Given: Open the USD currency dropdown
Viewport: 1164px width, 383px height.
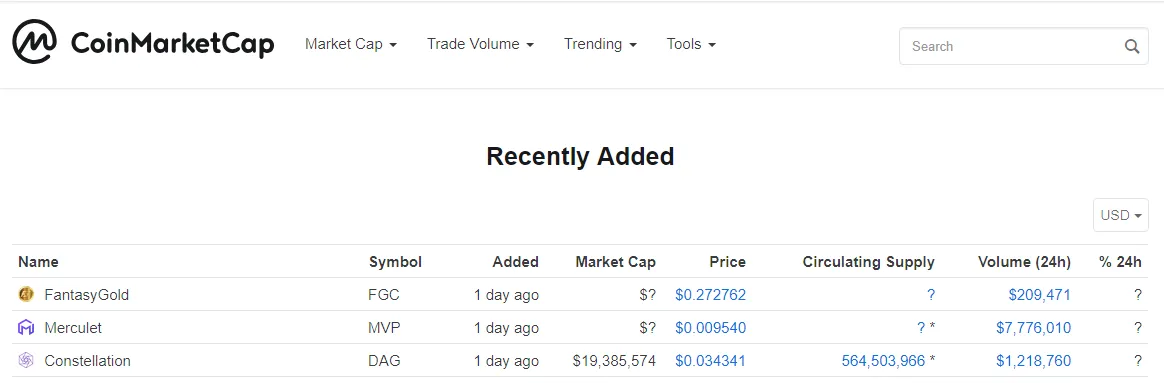Looking at the screenshot, I should pyautogui.click(x=1120, y=215).
